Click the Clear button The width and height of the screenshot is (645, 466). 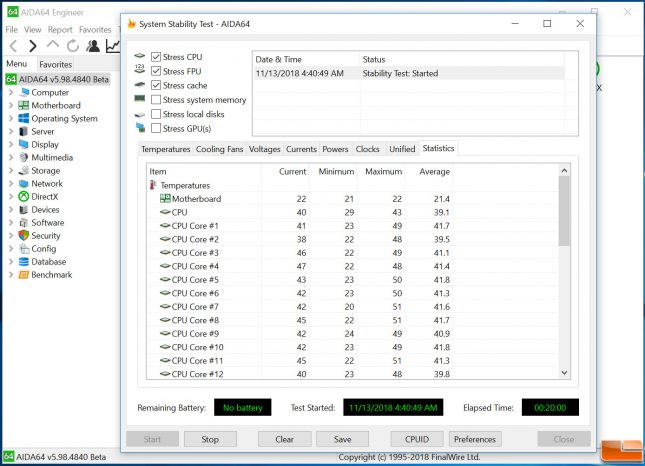coord(285,439)
